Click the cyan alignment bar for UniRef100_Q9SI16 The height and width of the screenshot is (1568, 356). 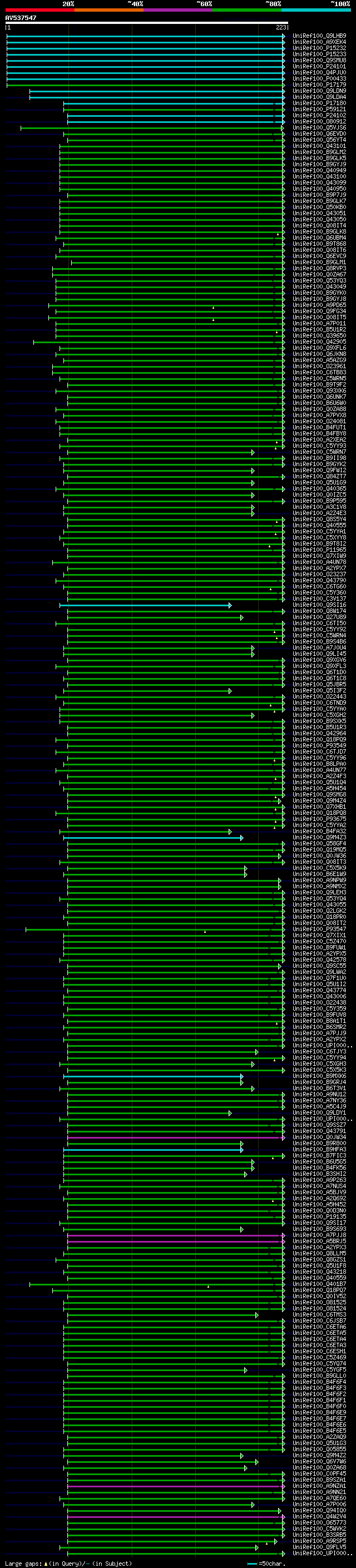[x=145, y=606]
